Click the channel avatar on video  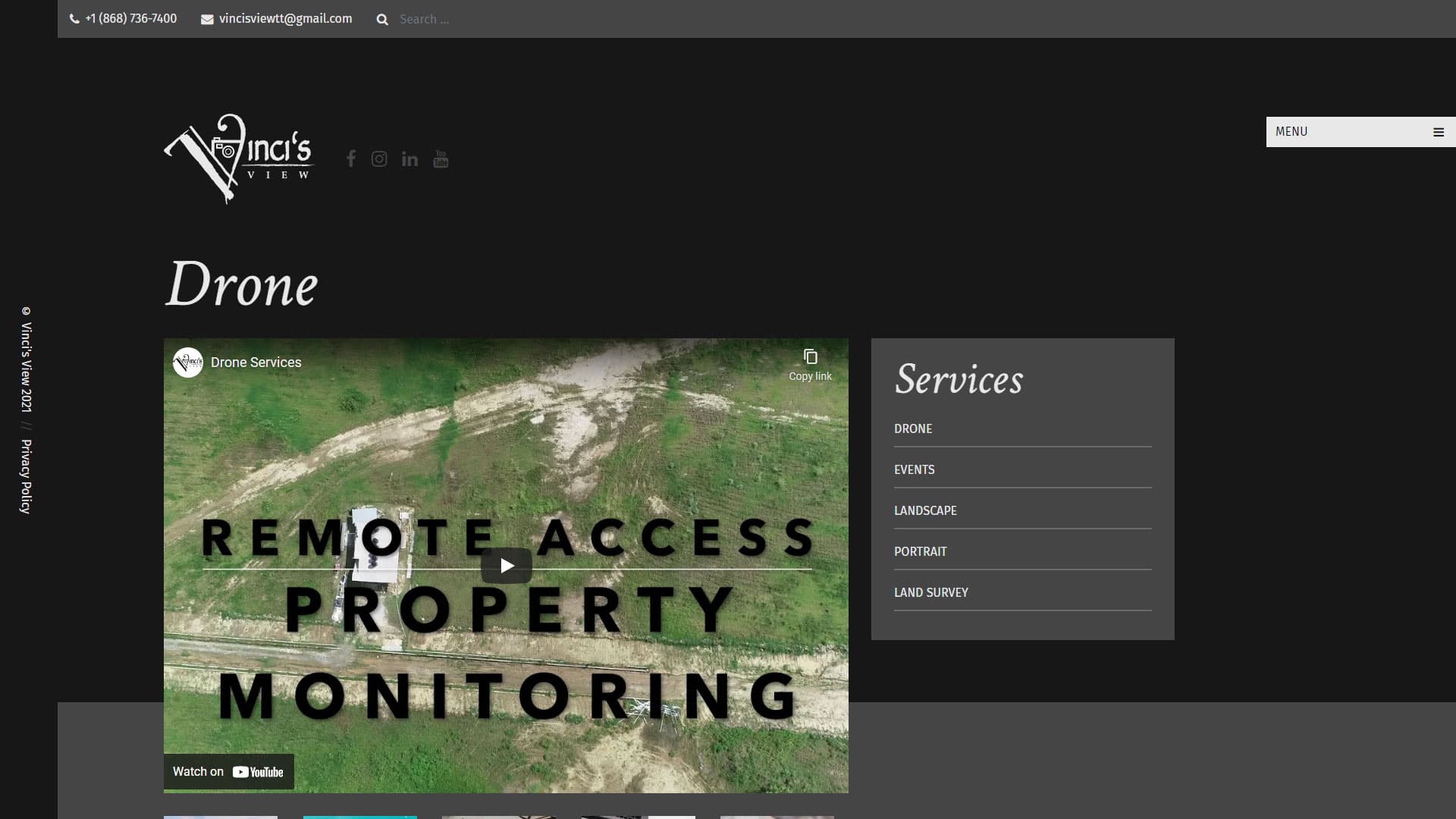click(187, 362)
